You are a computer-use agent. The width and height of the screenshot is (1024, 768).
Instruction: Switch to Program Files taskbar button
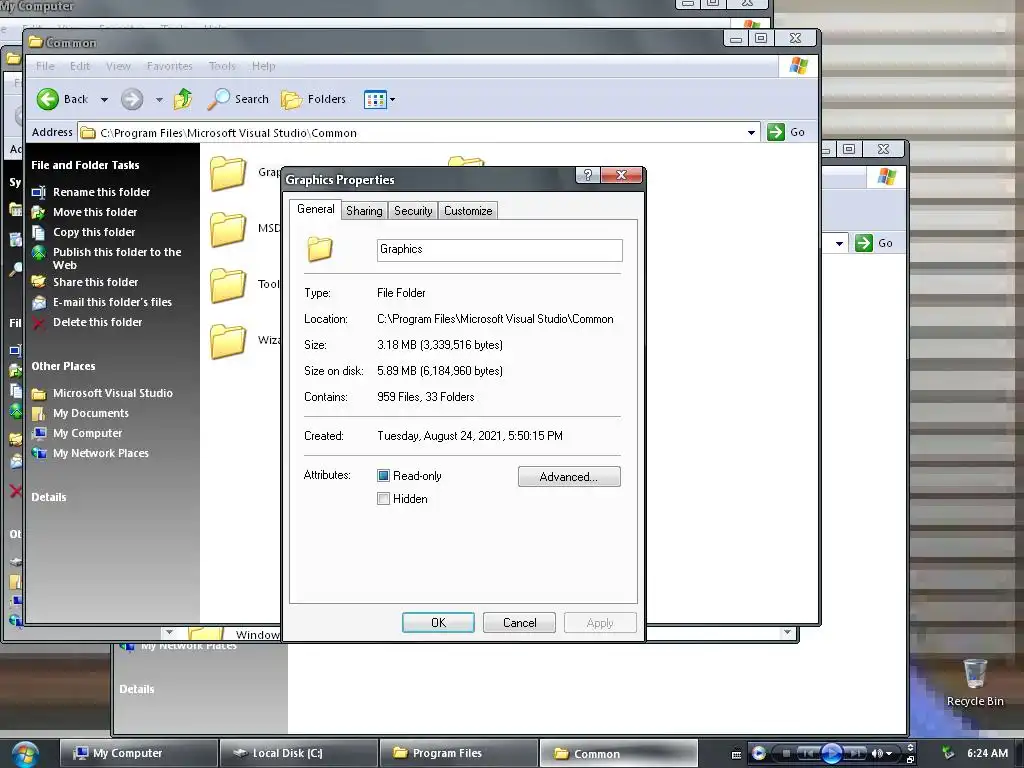(x=458, y=753)
